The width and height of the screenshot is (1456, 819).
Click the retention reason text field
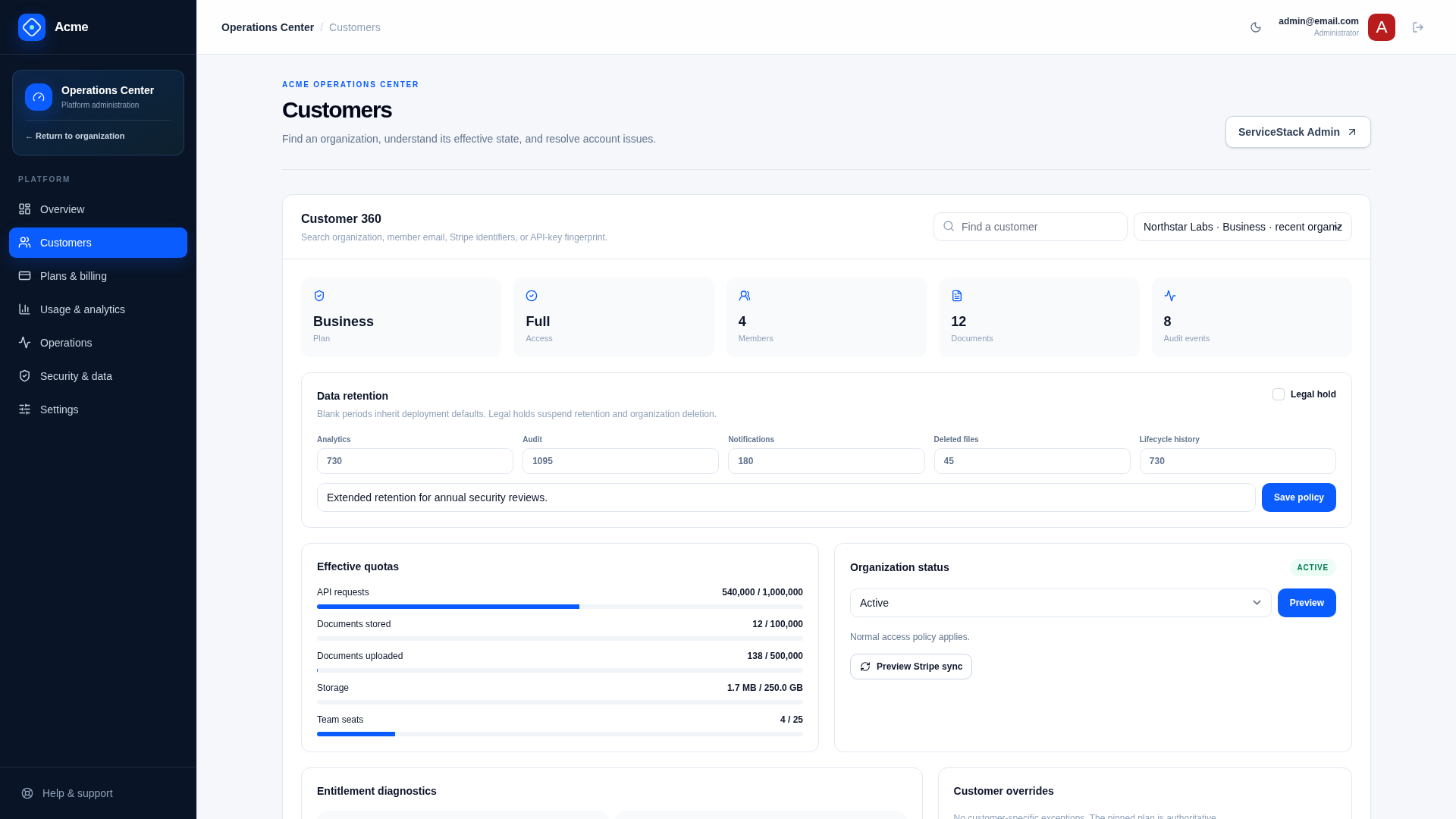tap(786, 497)
